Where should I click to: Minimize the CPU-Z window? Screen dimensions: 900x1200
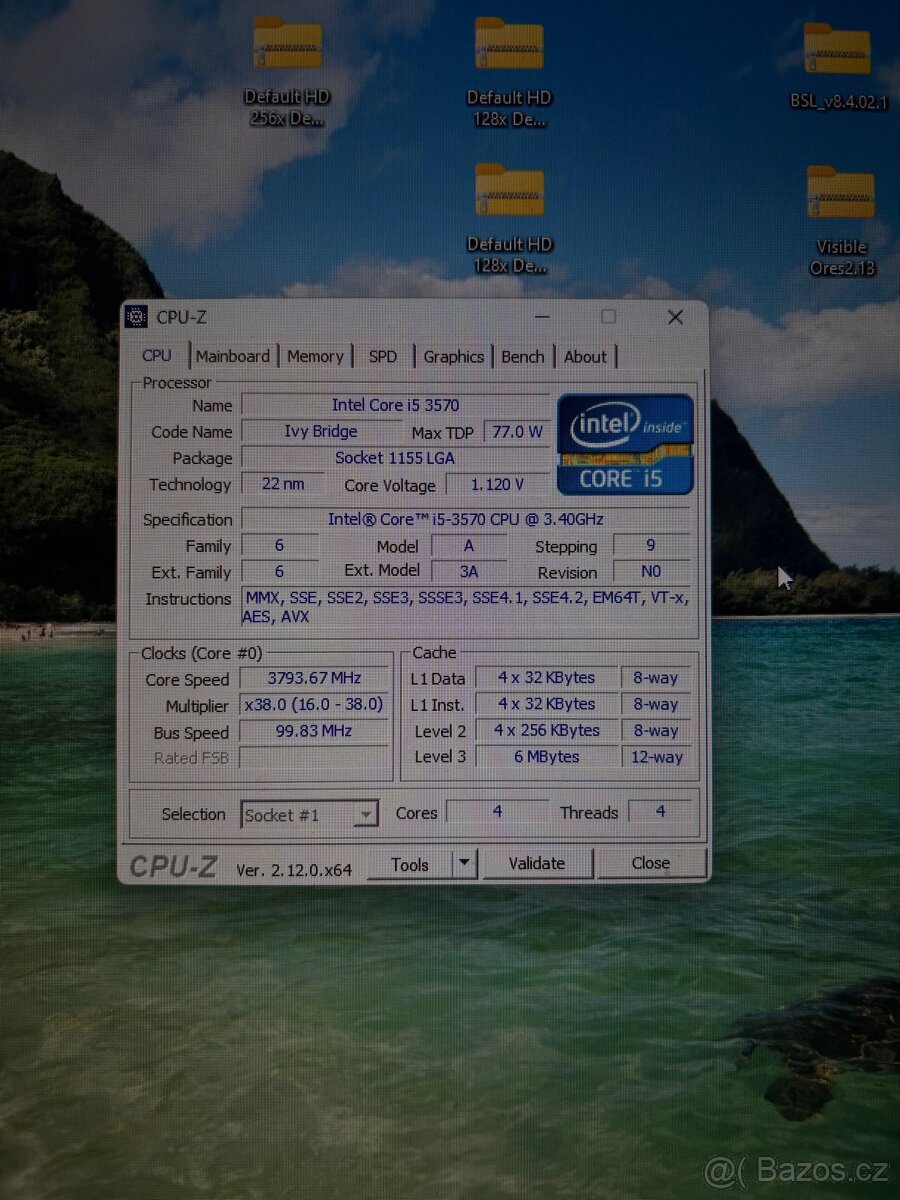541,317
